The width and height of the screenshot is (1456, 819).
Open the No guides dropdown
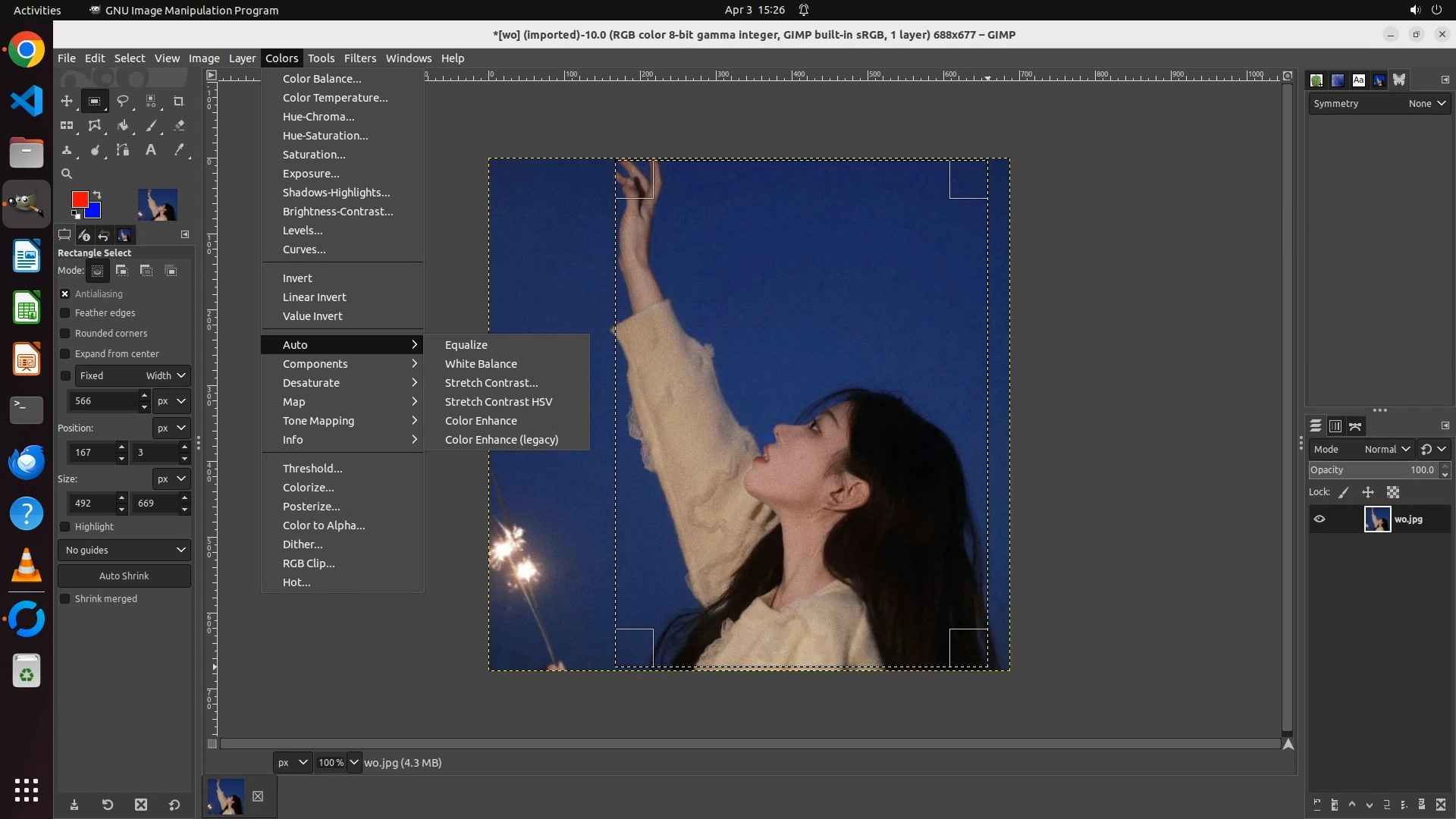point(124,551)
